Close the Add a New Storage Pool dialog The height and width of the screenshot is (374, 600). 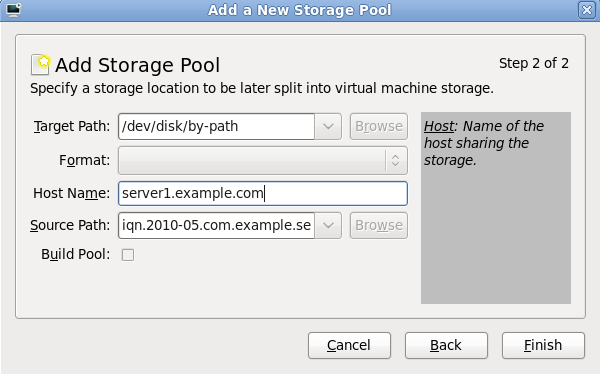pos(586,10)
